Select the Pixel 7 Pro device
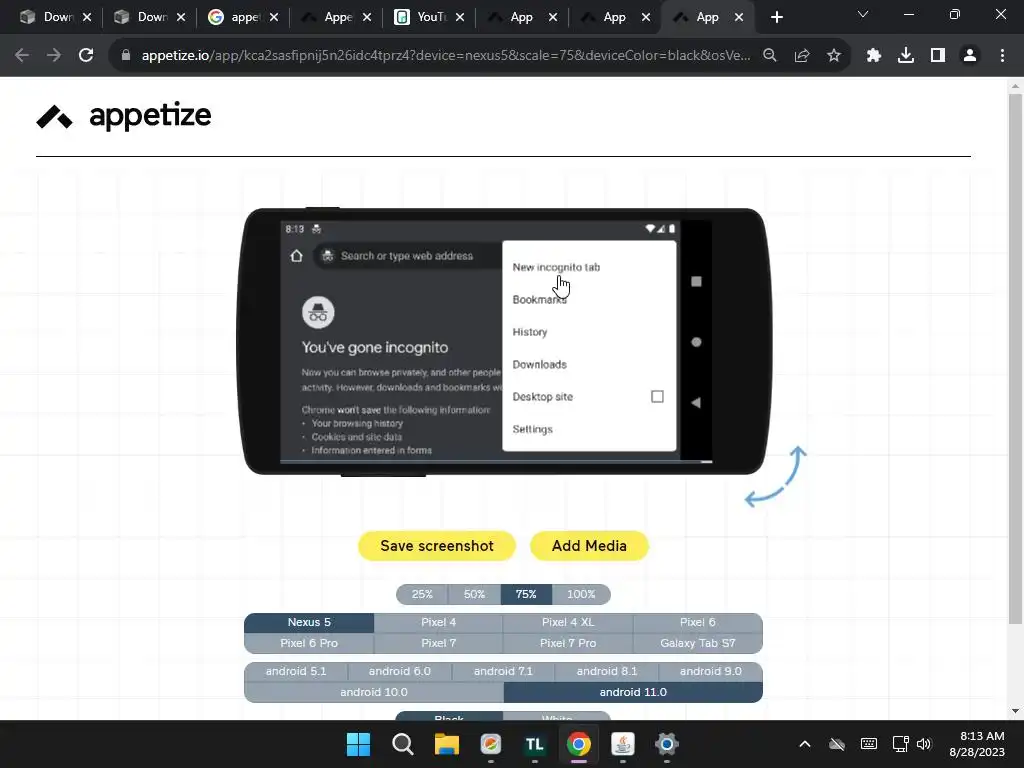Image resolution: width=1024 pixels, height=768 pixels. tap(568, 643)
